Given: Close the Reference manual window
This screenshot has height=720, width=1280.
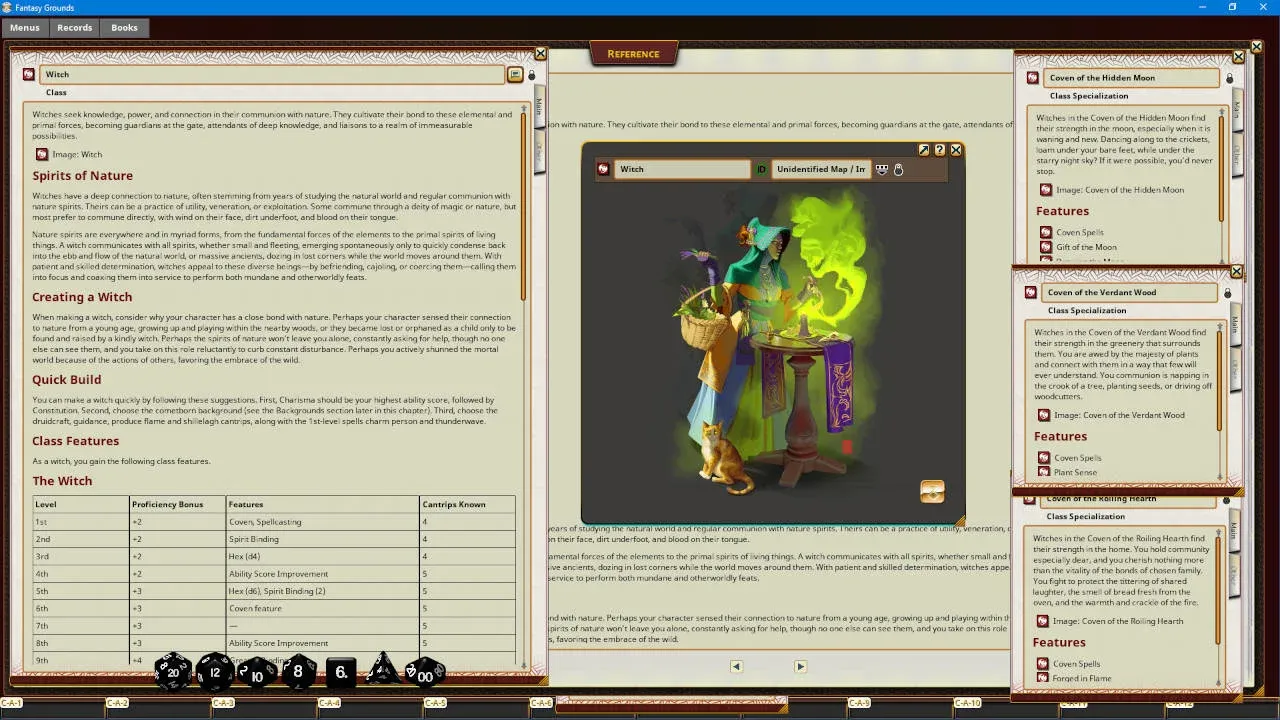Looking at the screenshot, I should (x=1257, y=46).
